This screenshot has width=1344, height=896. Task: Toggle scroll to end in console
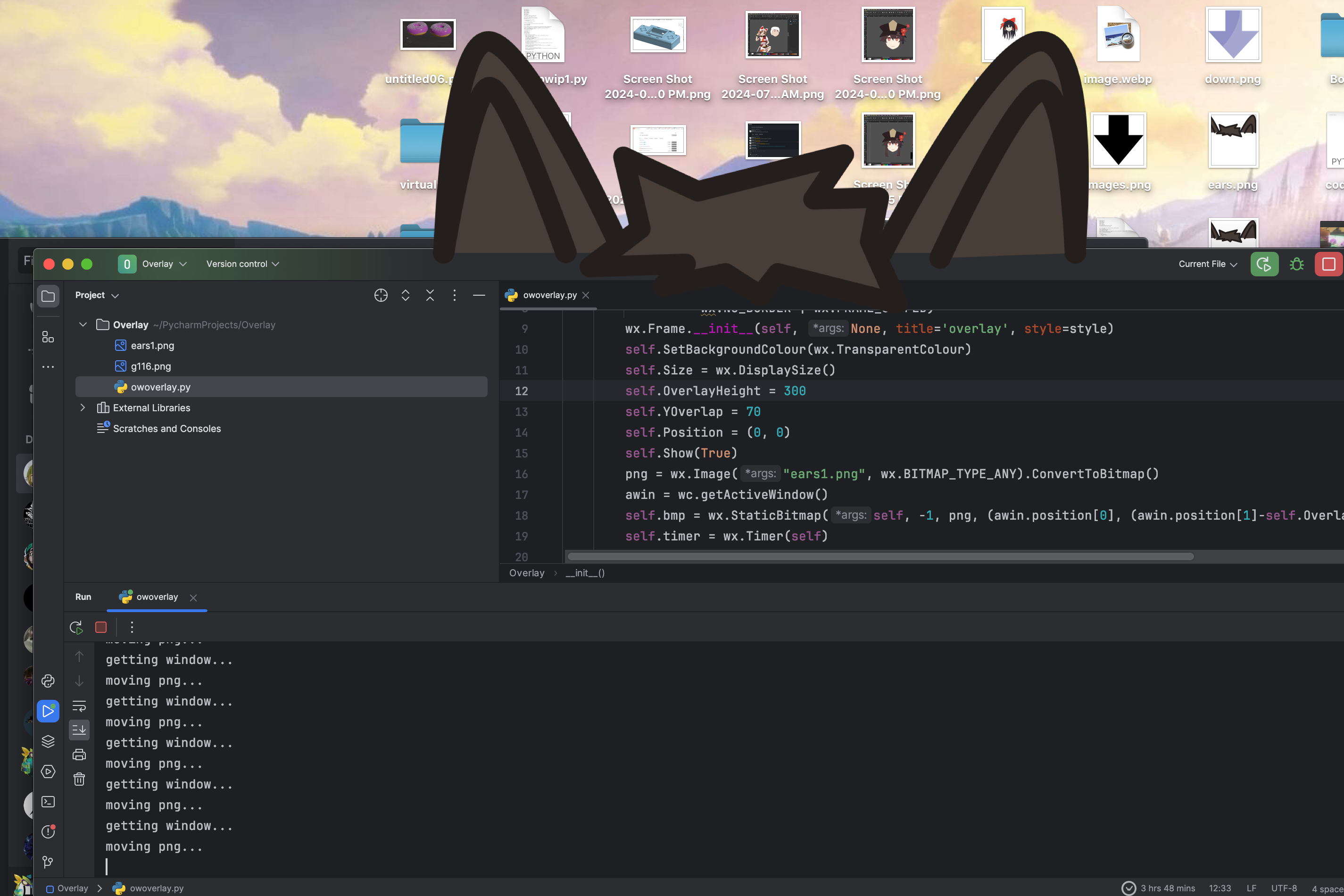[79, 730]
